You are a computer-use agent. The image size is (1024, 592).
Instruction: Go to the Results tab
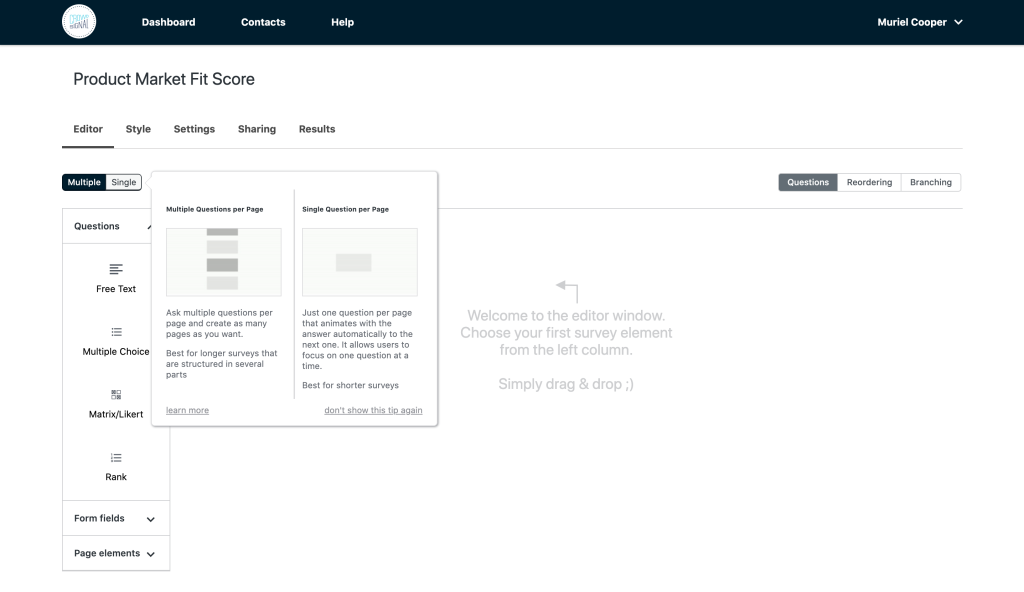pyautogui.click(x=317, y=129)
